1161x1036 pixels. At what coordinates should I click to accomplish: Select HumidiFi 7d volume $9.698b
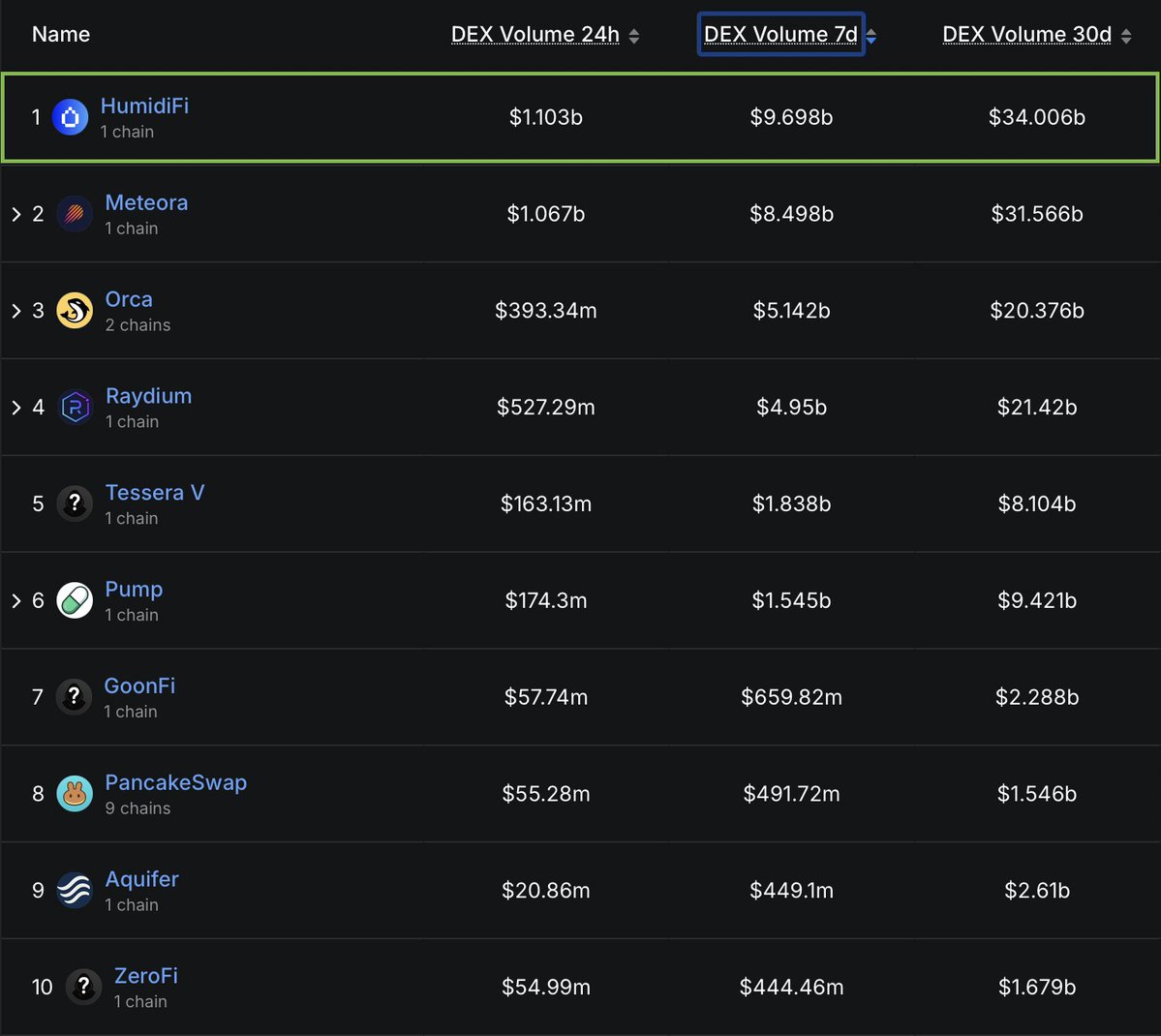pos(791,117)
